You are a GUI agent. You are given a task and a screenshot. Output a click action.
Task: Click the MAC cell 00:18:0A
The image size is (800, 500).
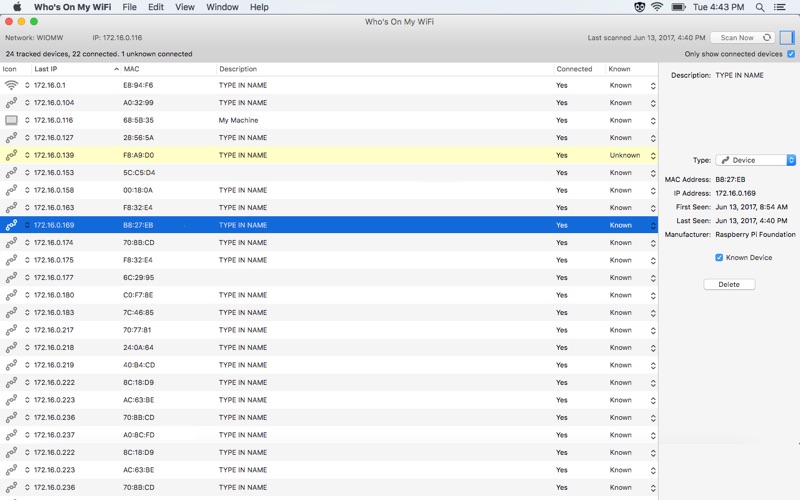[x=138, y=190]
